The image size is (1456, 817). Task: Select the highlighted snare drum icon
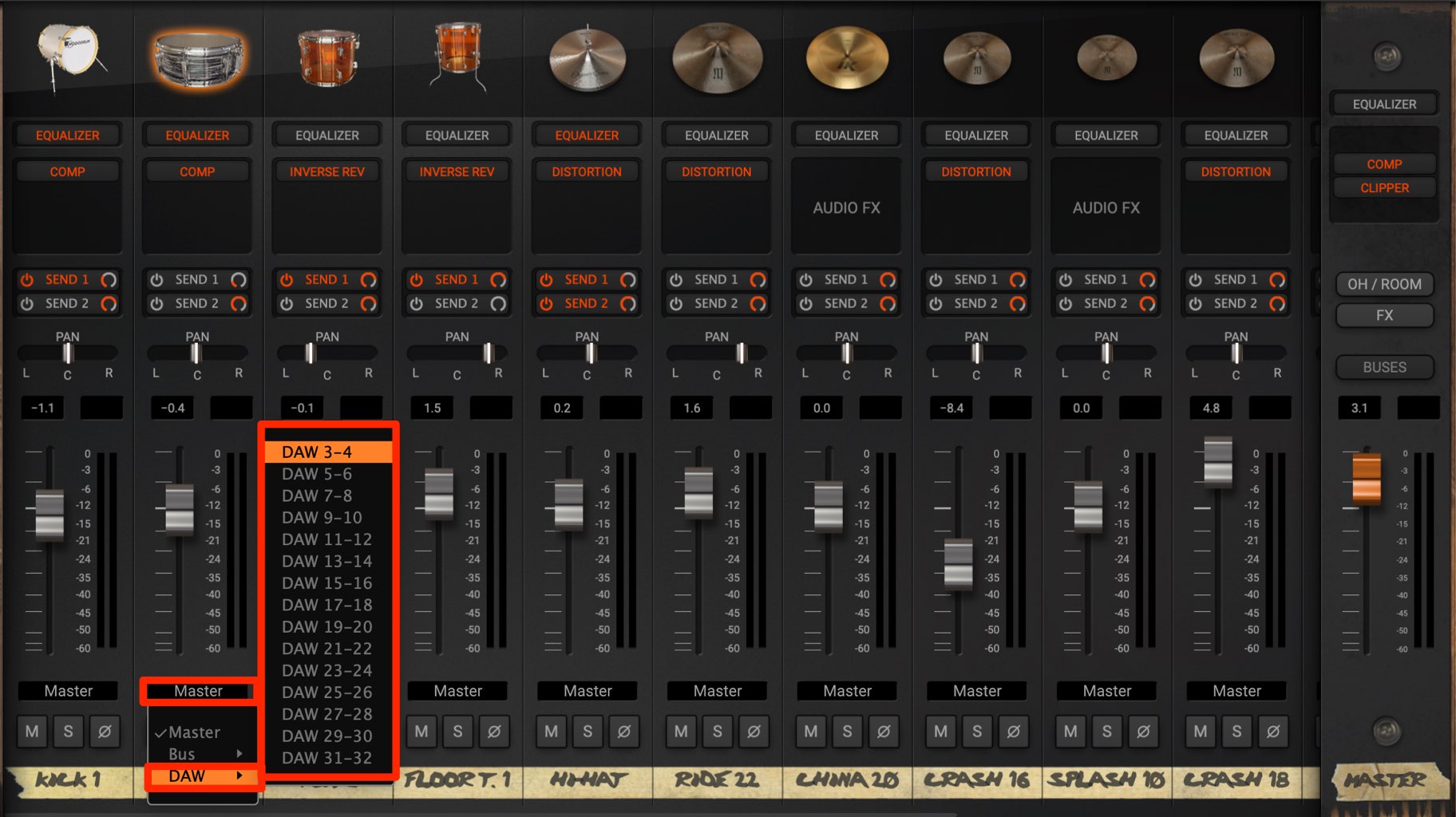[198, 59]
